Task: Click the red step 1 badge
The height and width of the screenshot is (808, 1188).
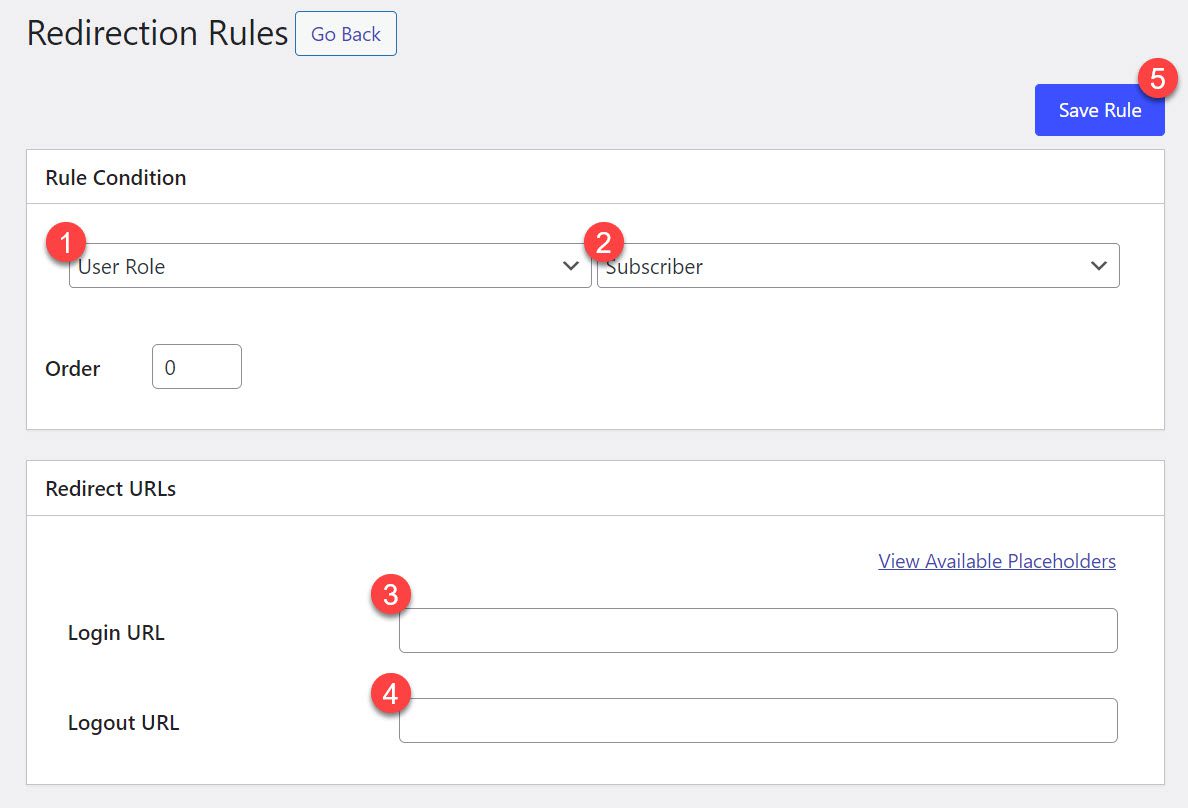Action: pos(66,242)
